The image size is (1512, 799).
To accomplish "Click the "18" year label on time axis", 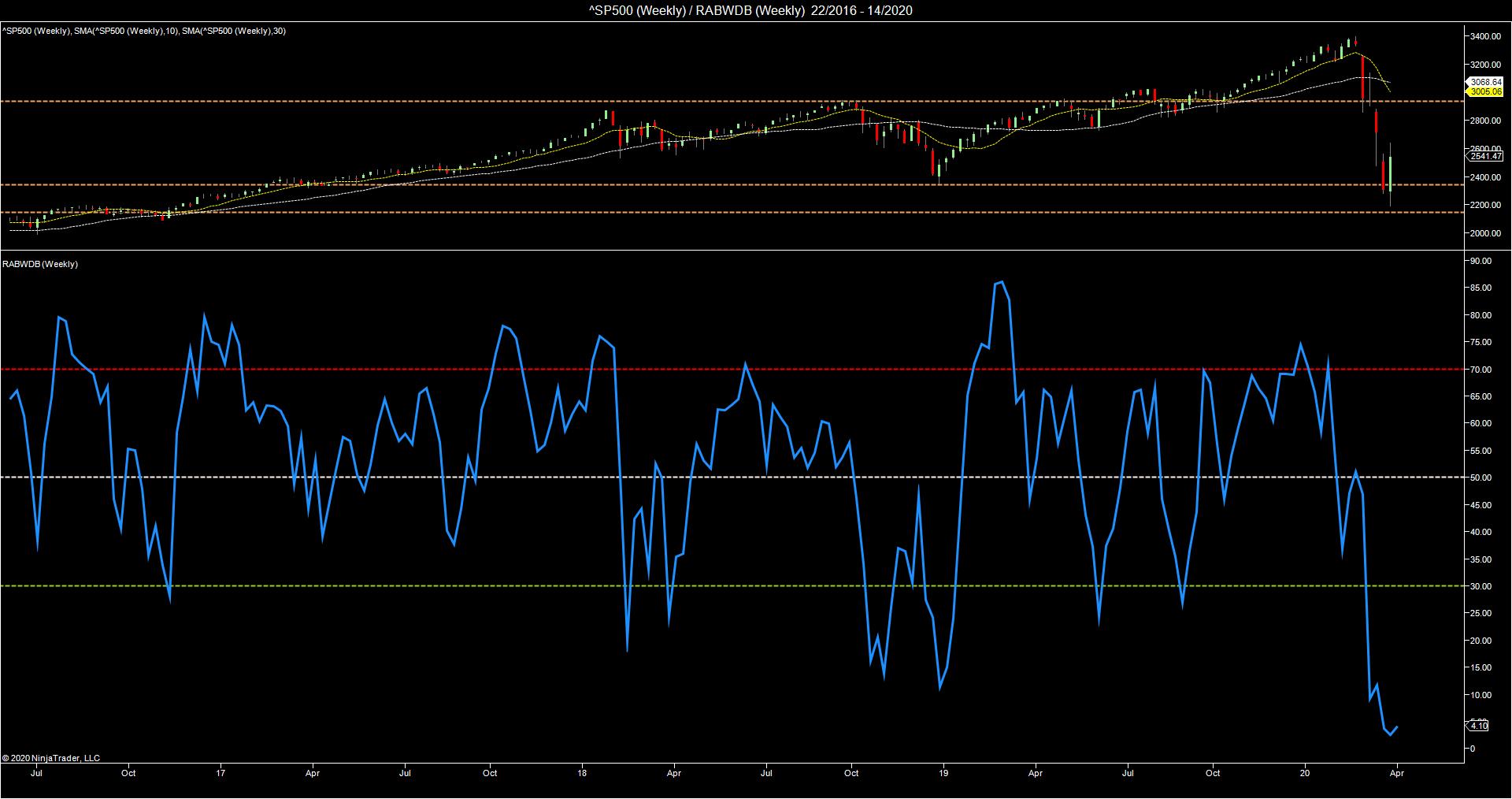I will coord(582,773).
